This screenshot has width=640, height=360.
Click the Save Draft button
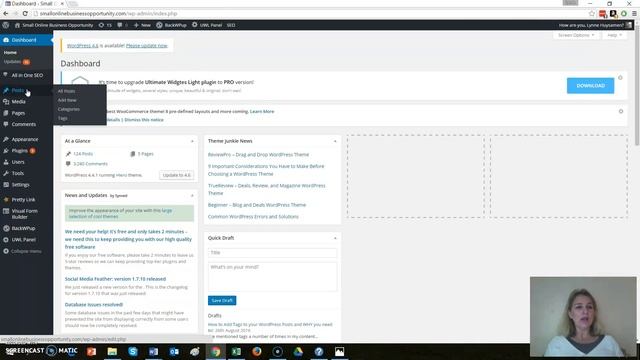click(222, 300)
